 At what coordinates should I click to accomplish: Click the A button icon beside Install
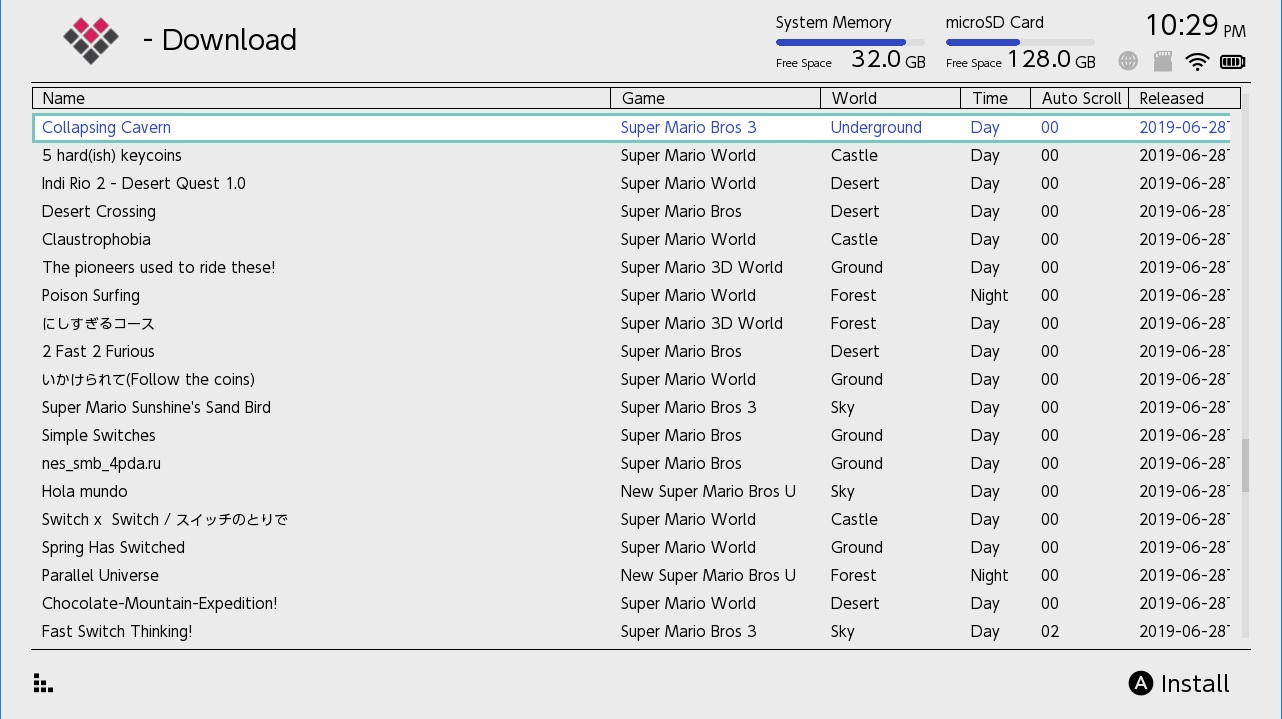1141,683
